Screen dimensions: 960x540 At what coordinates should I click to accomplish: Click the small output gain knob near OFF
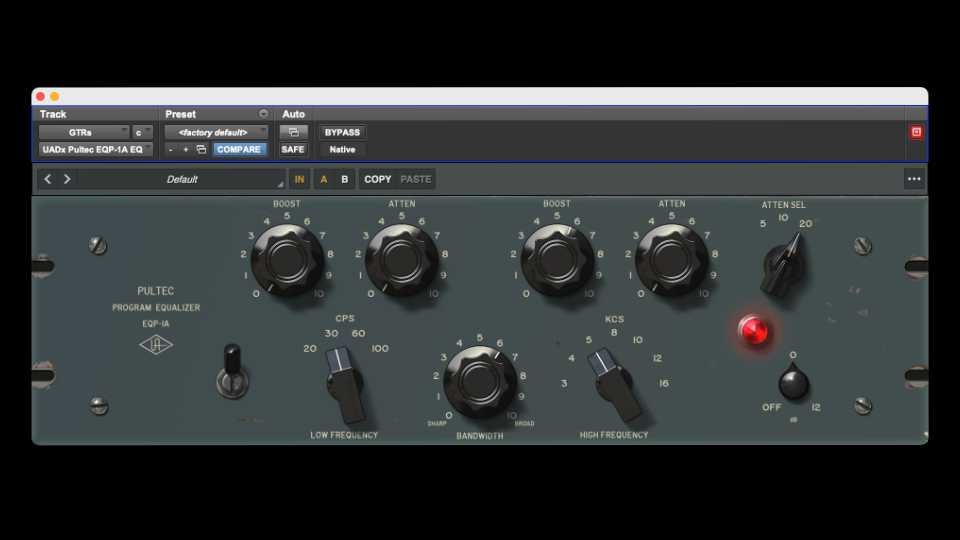click(x=793, y=382)
